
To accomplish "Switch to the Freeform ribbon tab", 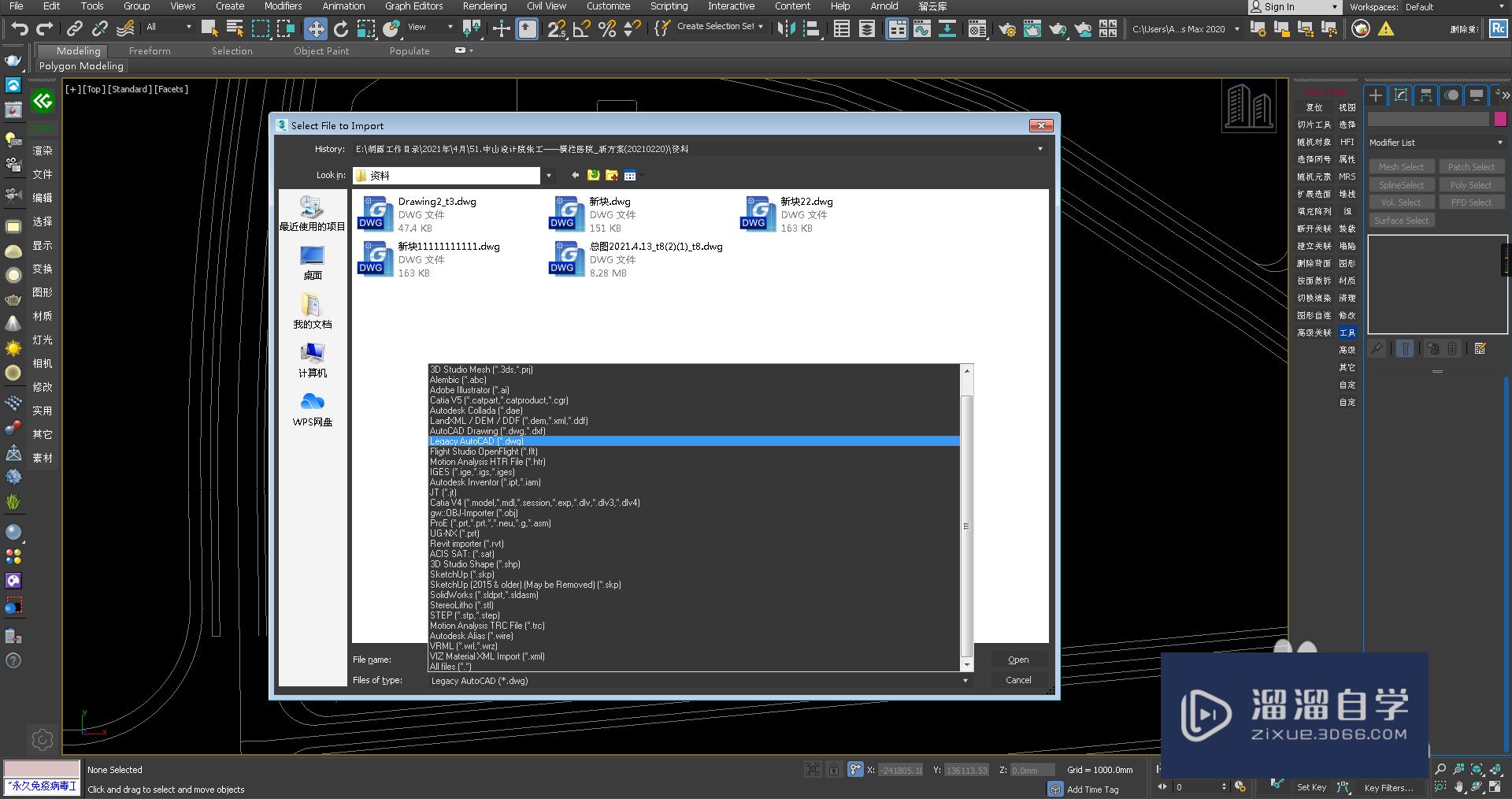I will 150,50.
